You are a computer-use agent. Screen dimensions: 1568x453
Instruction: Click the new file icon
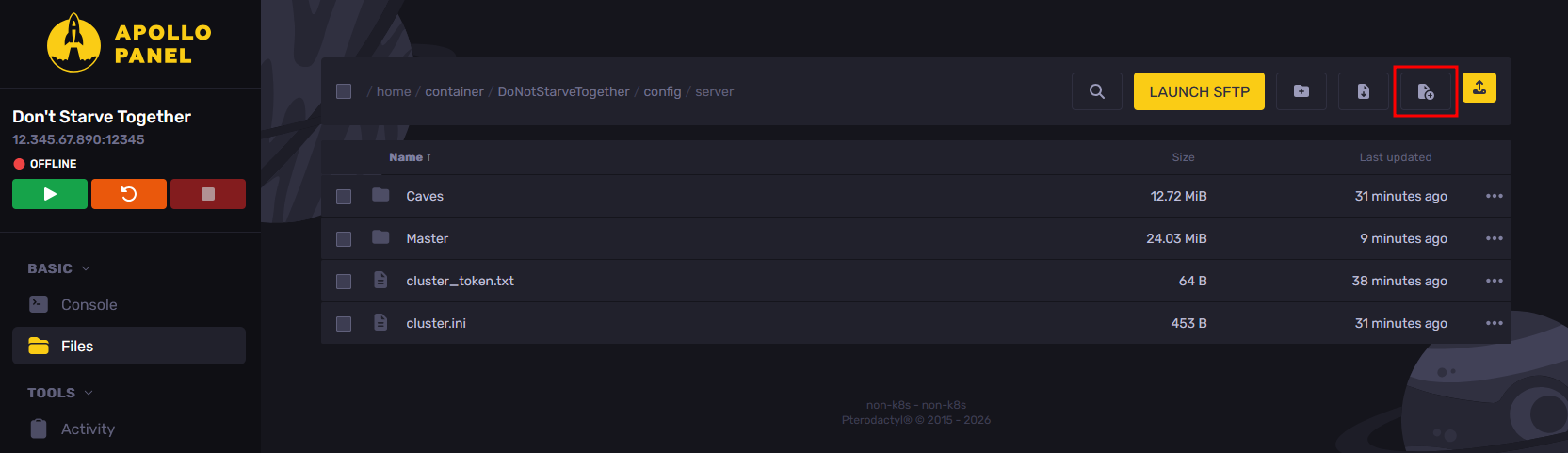tap(1426, 91)
